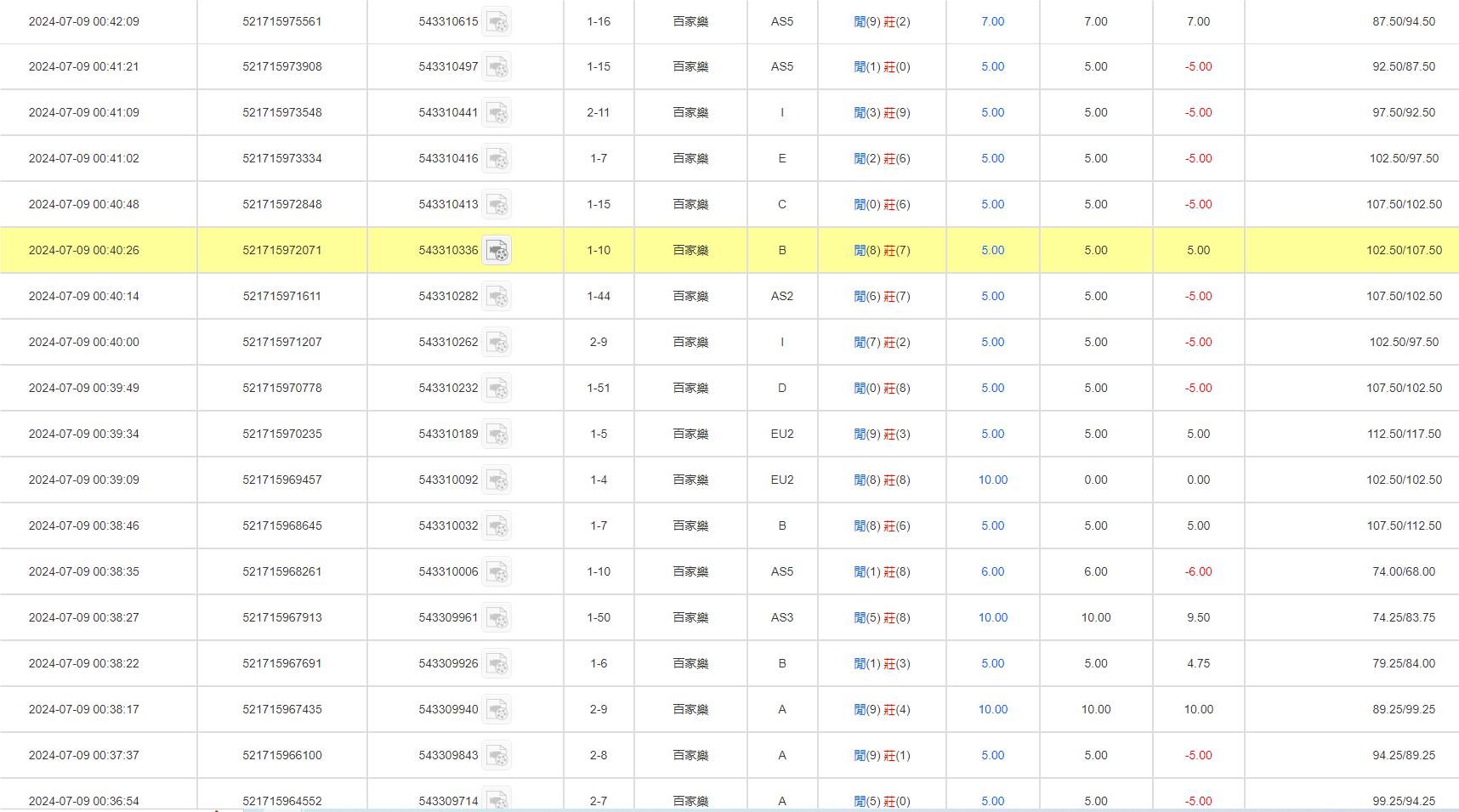1459x812 pixels.
Task: Click timestamp 2024-07-09 00:39:34 row
Action: coord(84,434)
